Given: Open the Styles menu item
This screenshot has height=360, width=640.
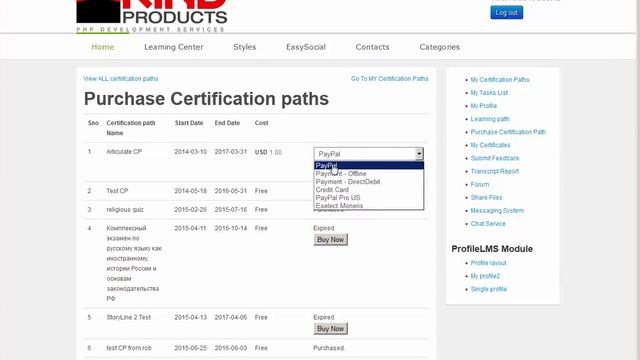Looking at the screenshot, I should [244, 47].
